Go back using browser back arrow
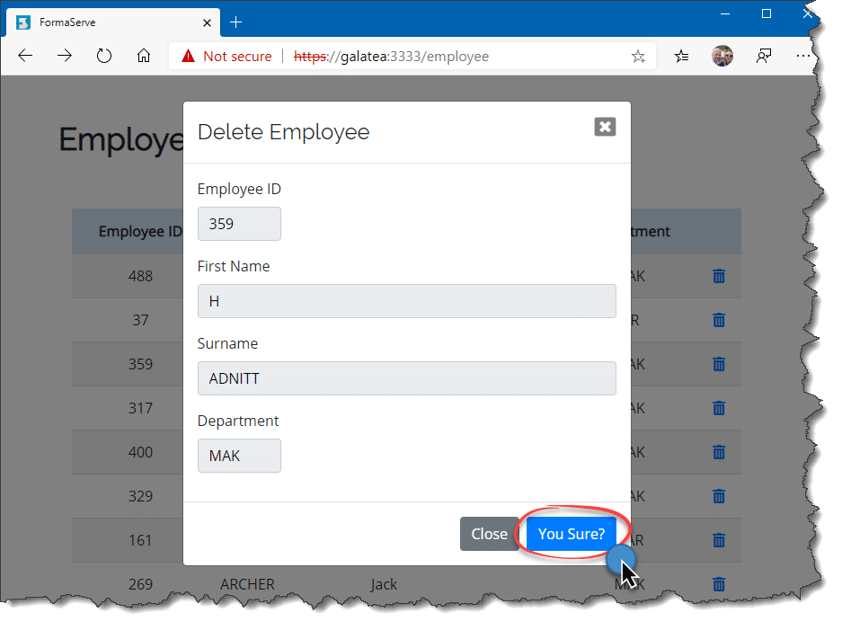This screenshot has width=842, height=630. (26, 56)
